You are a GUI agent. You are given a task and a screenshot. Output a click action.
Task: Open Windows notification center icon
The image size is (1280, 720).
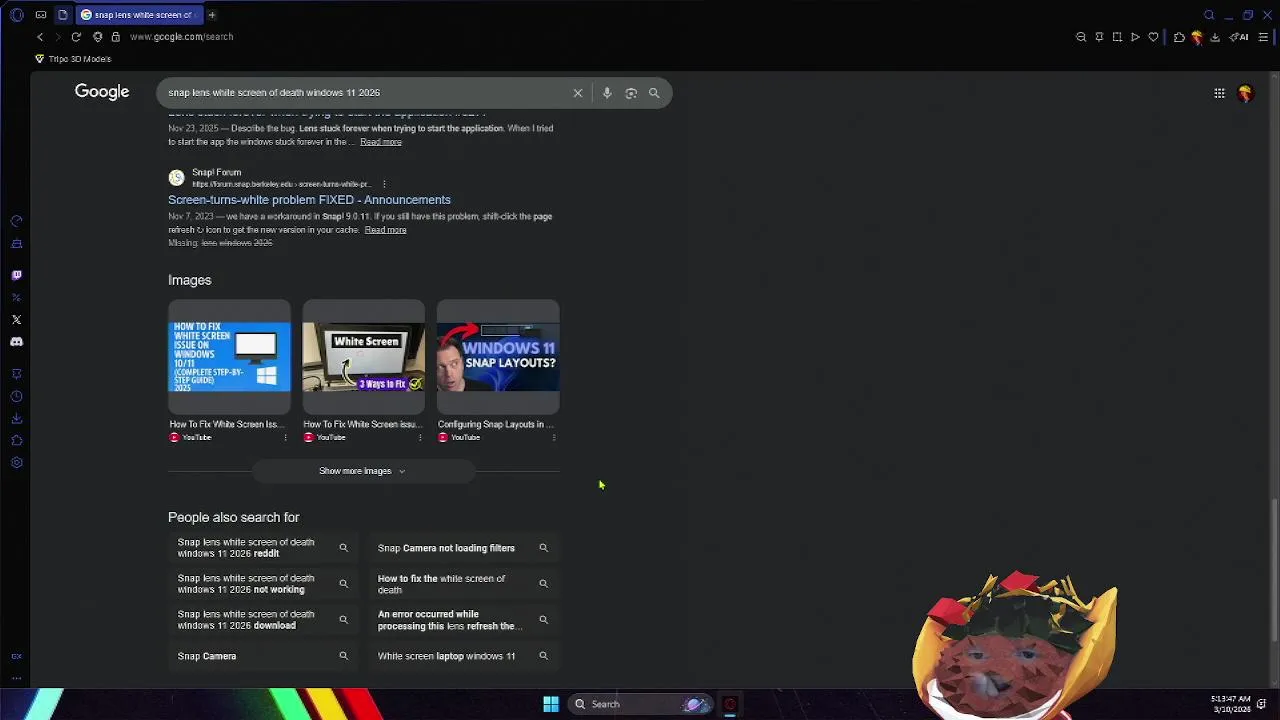pyautogui.click(x=1262, y=704)
